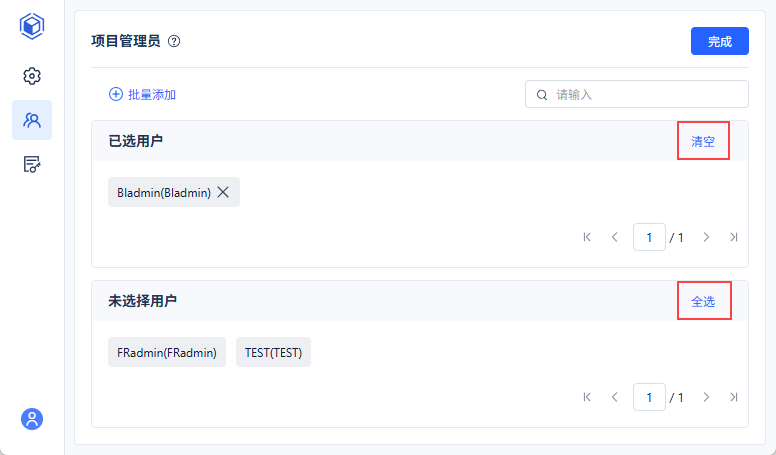Click the user avatar icon at bottom
The width and height of the screenshot is (776, 455).
coord(32,419)
